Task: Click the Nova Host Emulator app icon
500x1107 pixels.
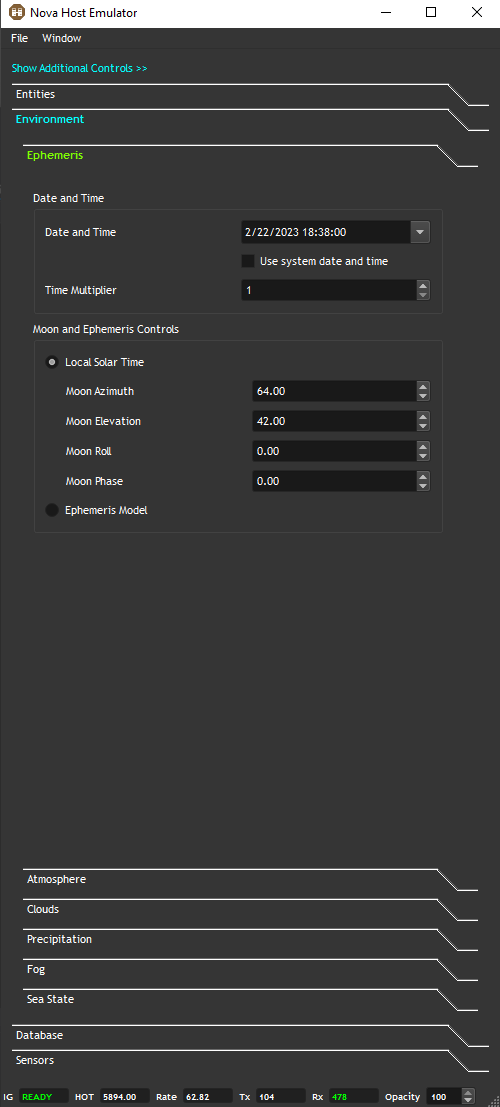Action: (x=17, y=13)
